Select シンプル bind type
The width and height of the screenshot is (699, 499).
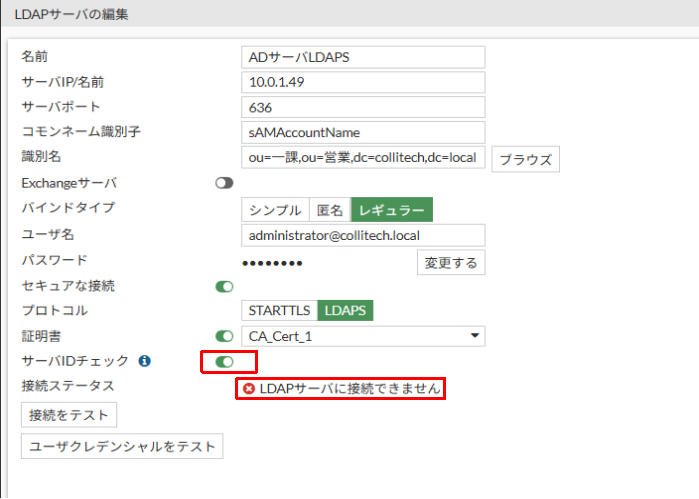275,209
